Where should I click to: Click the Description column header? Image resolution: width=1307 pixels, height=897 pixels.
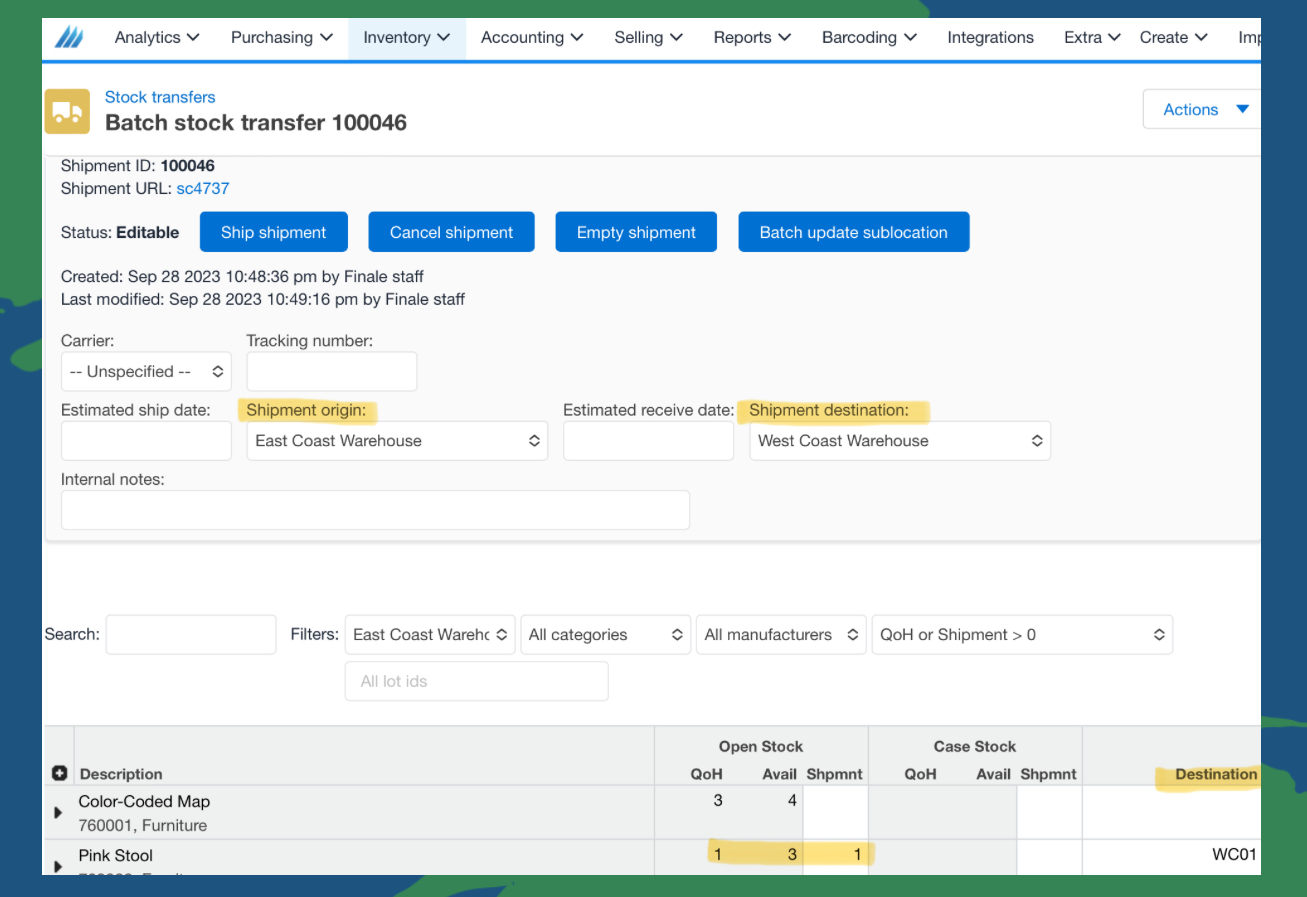121,774
